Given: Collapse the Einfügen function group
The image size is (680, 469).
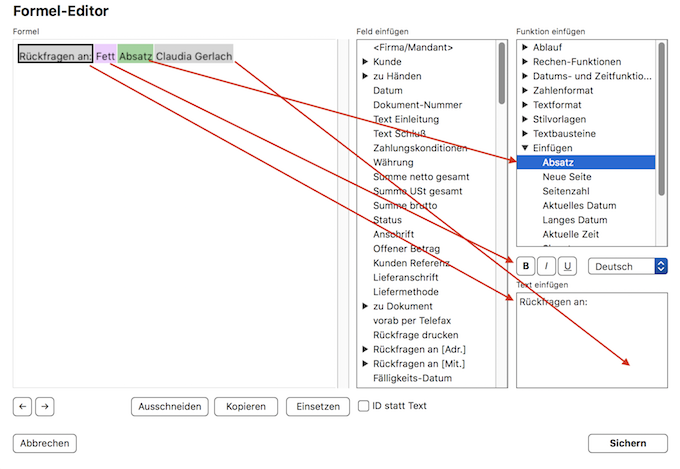Looking at the screenshot, I should point(525,148).
